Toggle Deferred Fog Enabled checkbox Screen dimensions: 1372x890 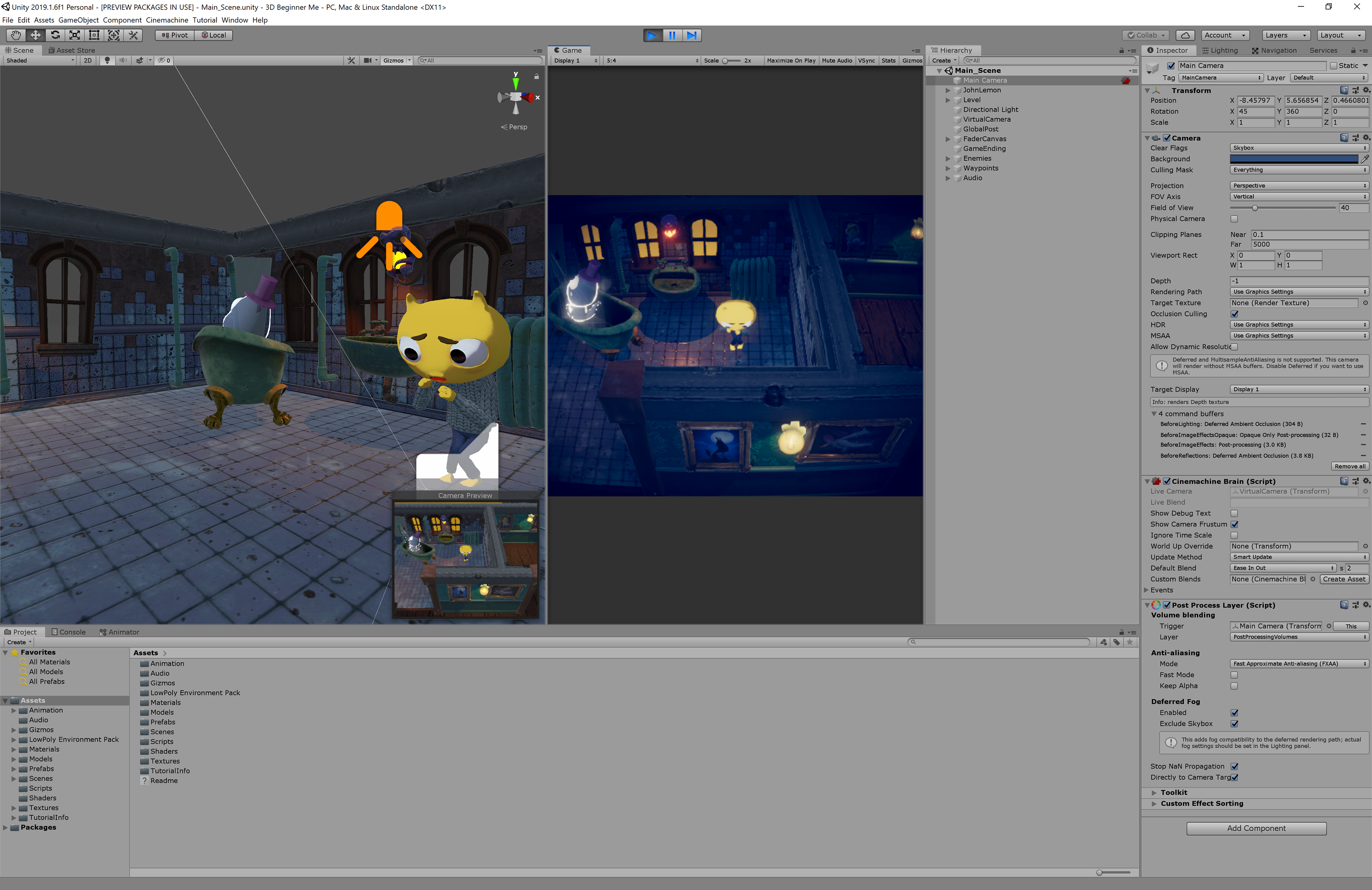pos(1234,713)
